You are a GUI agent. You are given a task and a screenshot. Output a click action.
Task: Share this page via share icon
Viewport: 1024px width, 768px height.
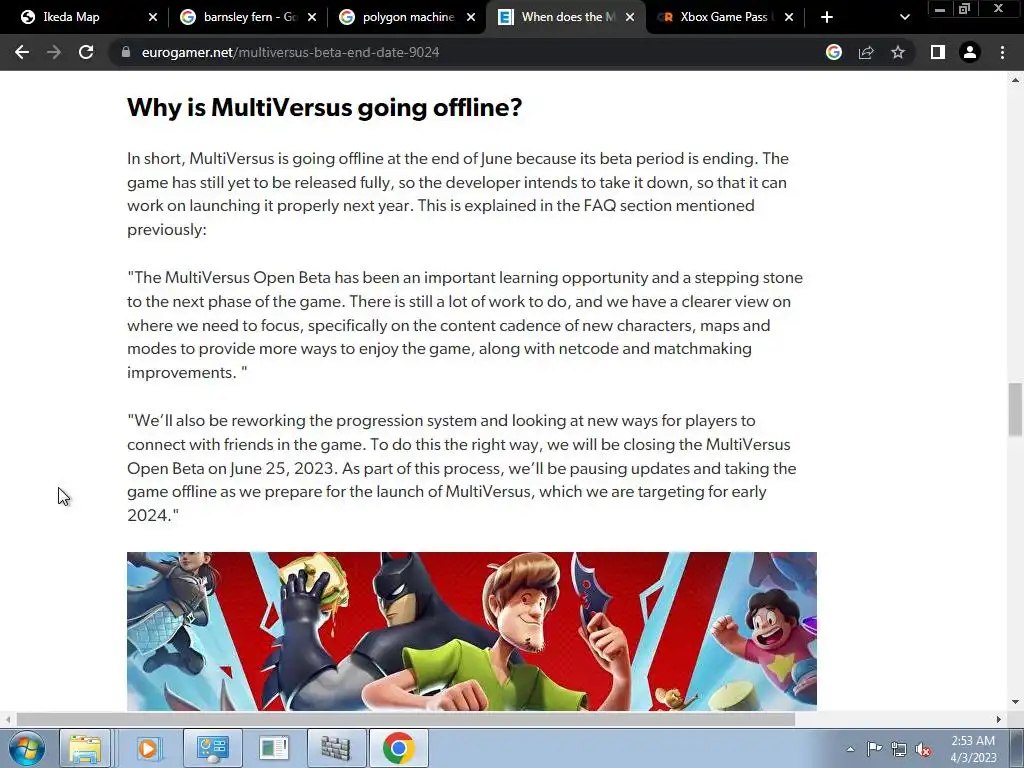pos(866,52)
